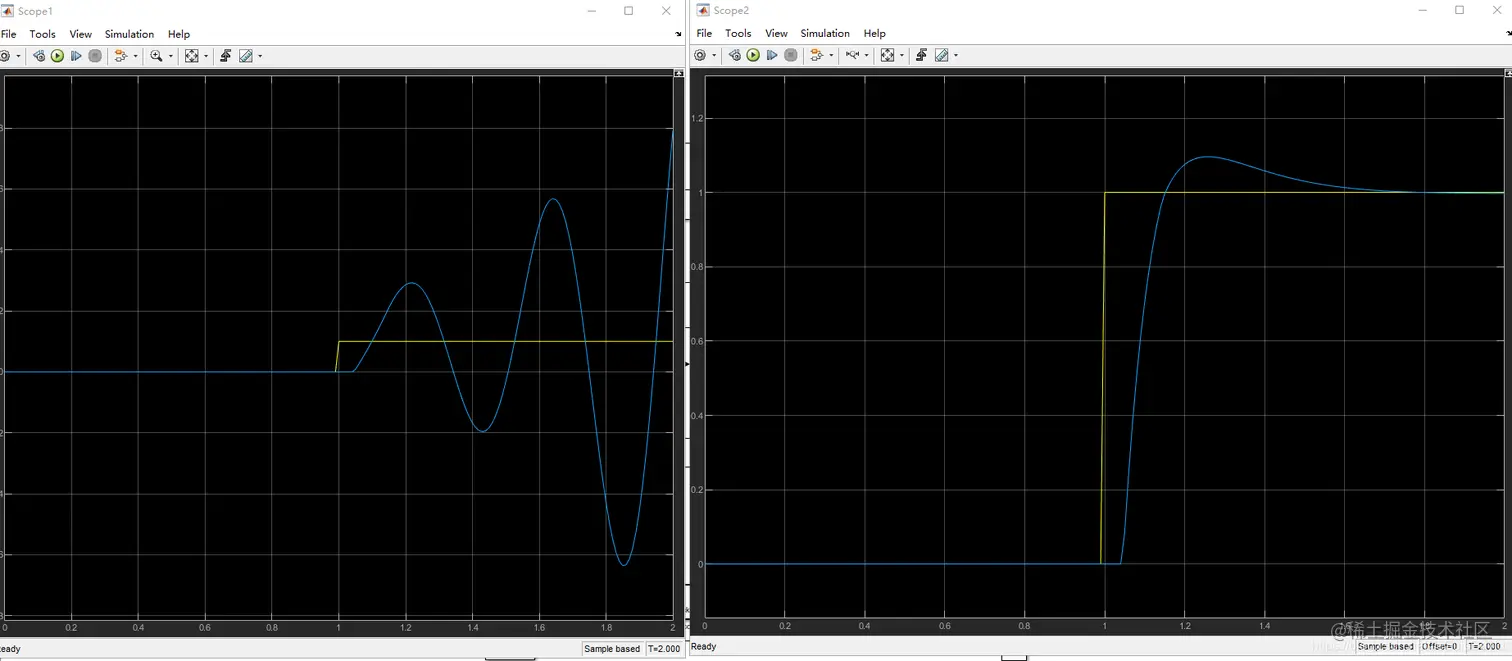The image size is (1512, 661).
Task: Expand configuration dropdown arrow in Scope2 toolbar
Action: click(x=714, y=55)
